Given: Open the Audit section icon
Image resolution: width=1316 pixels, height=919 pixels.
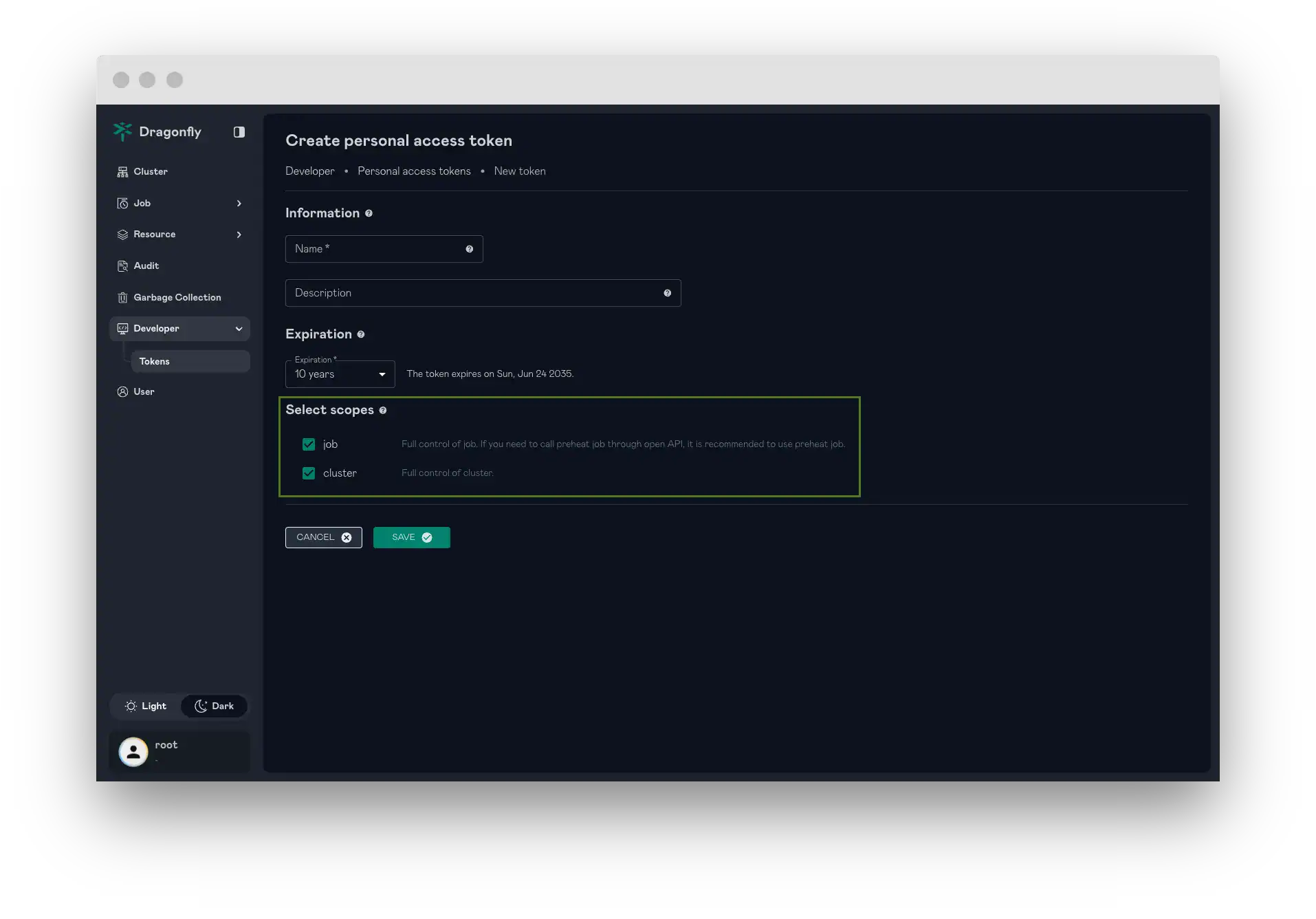Looking at the screenshot, I should pyautogui.click(x=122, y=266).
